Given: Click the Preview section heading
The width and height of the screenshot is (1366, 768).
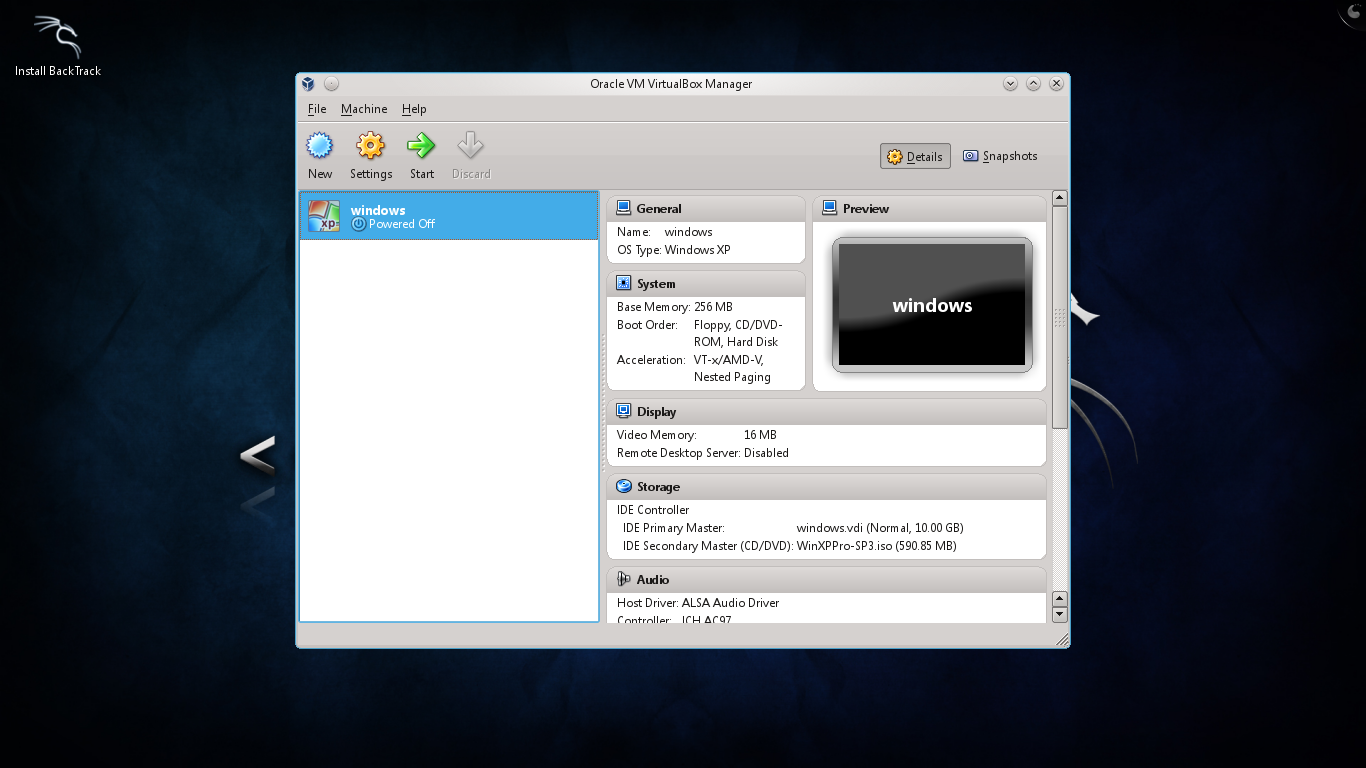Looking at the screenshot, I should [x=866, y=208].
